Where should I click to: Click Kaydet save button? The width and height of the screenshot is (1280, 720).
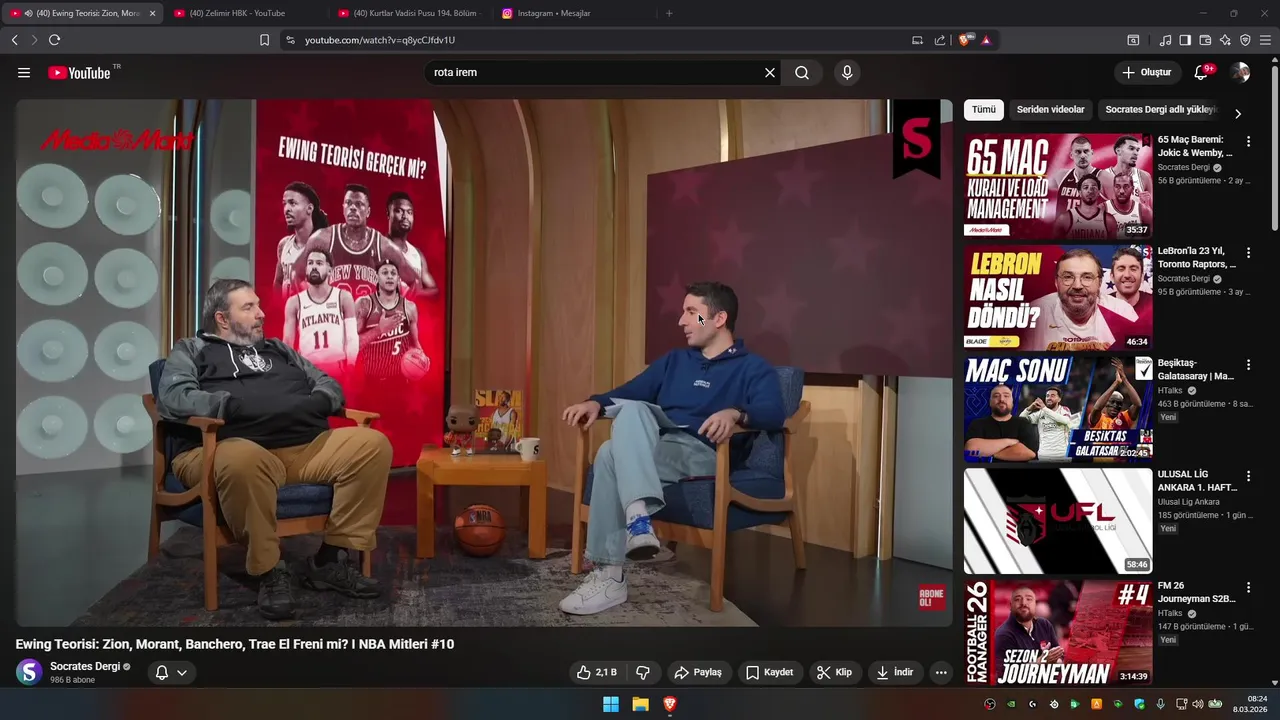[x=770, y=672]
